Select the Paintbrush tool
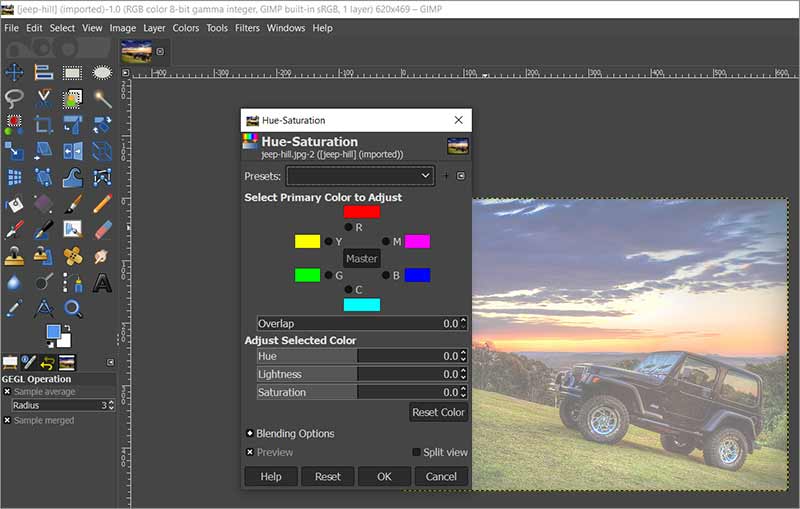800x509 pixels. [x=72, y=204]
